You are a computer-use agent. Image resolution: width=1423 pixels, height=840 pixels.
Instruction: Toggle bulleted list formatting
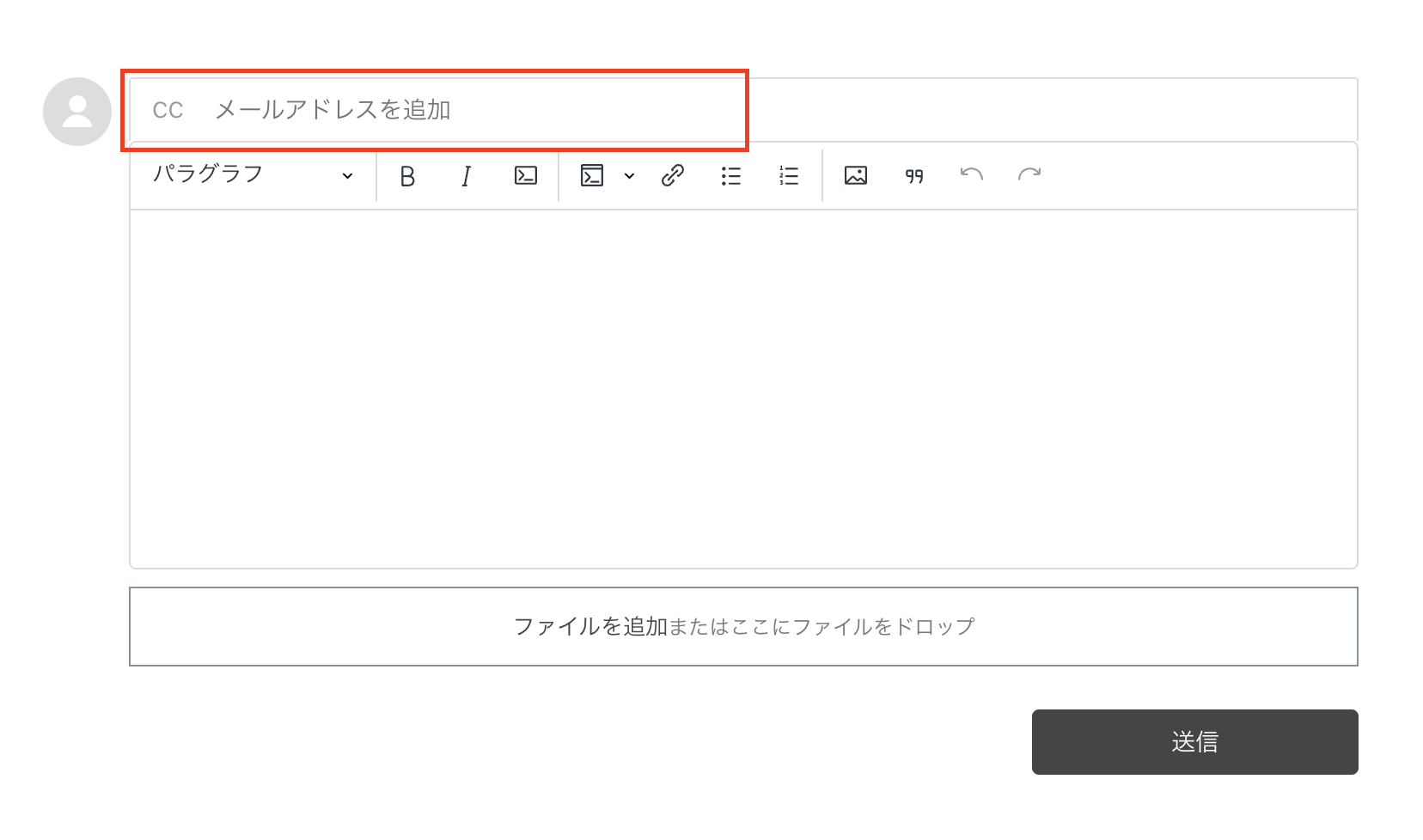730,175
